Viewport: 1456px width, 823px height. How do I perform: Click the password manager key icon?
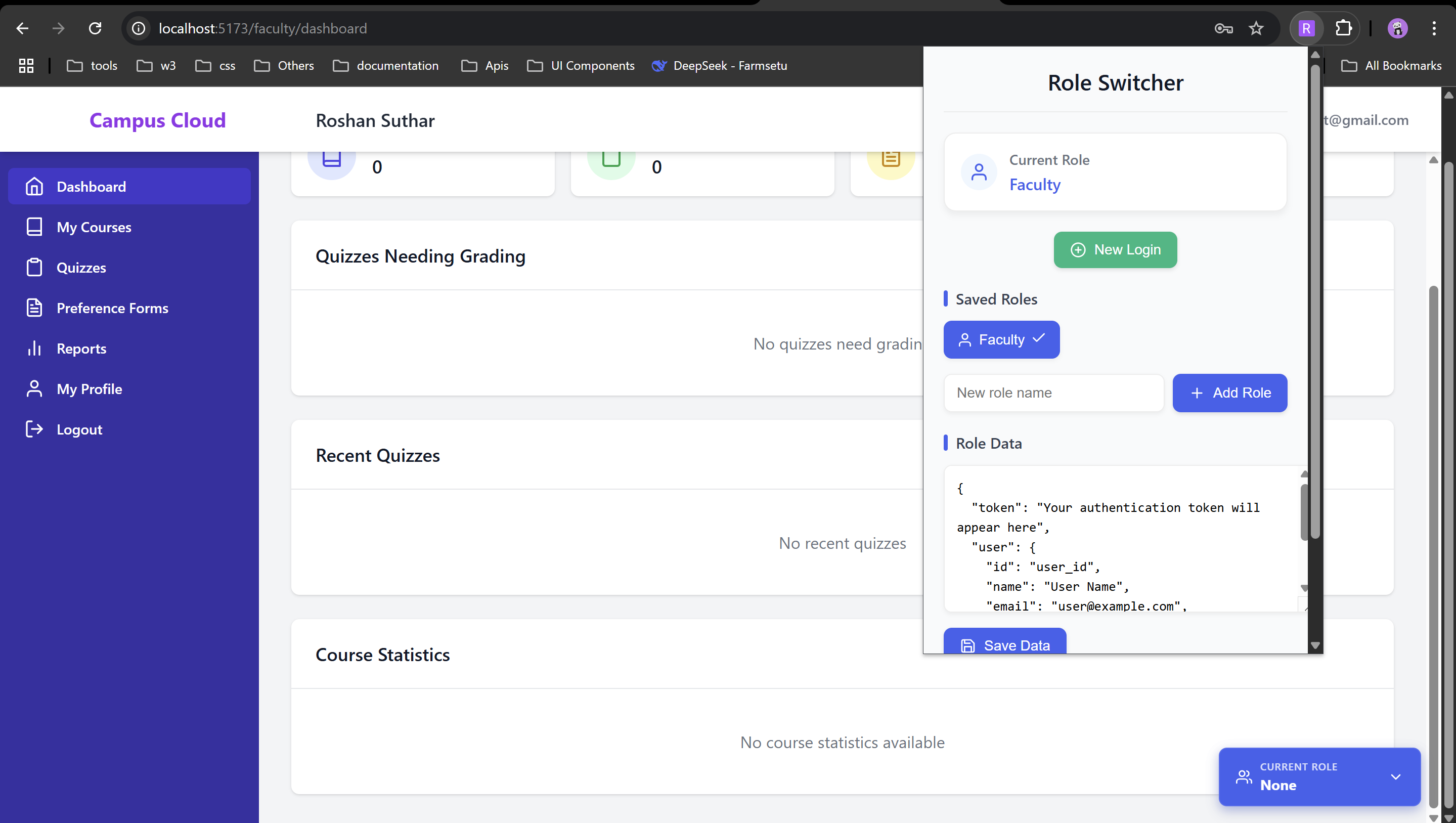pos(1223,28)
